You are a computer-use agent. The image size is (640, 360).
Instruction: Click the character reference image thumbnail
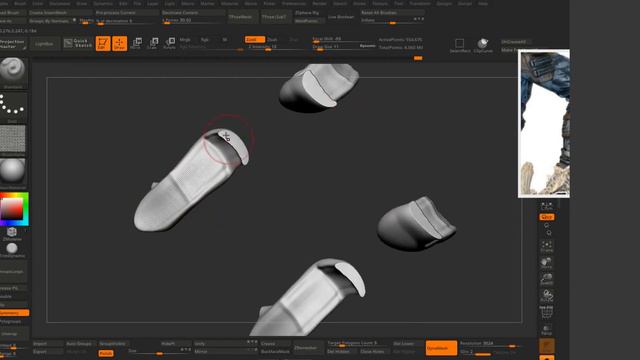(544, 124)
